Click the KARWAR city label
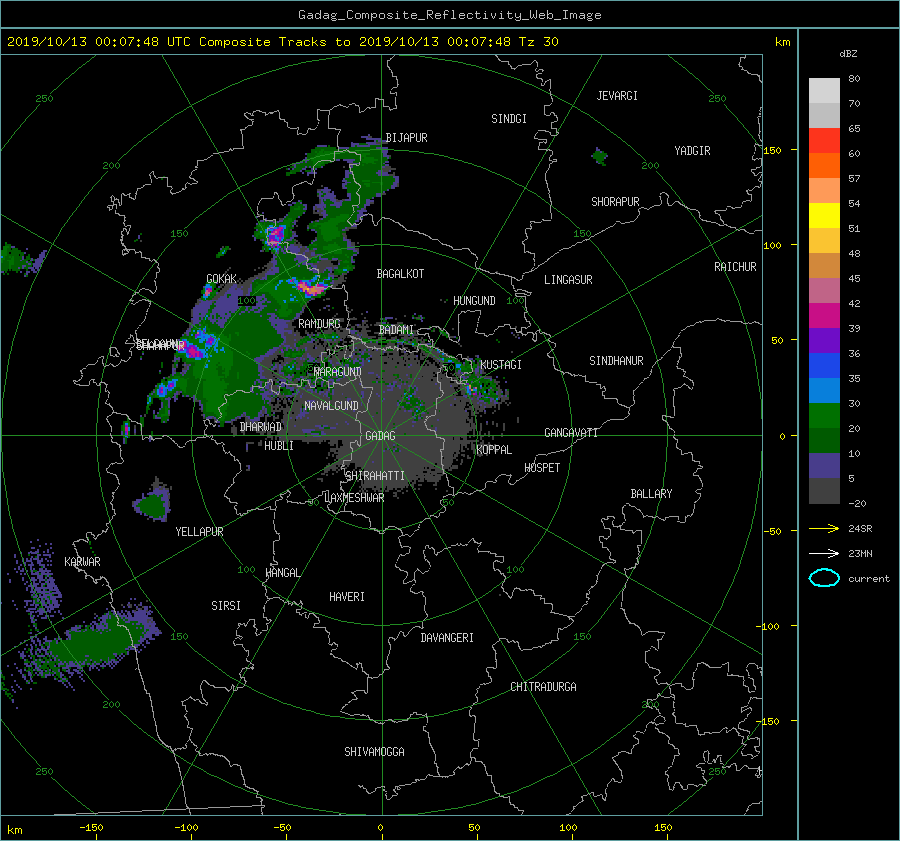The image size is (900, 841). (x=82, y=561)
